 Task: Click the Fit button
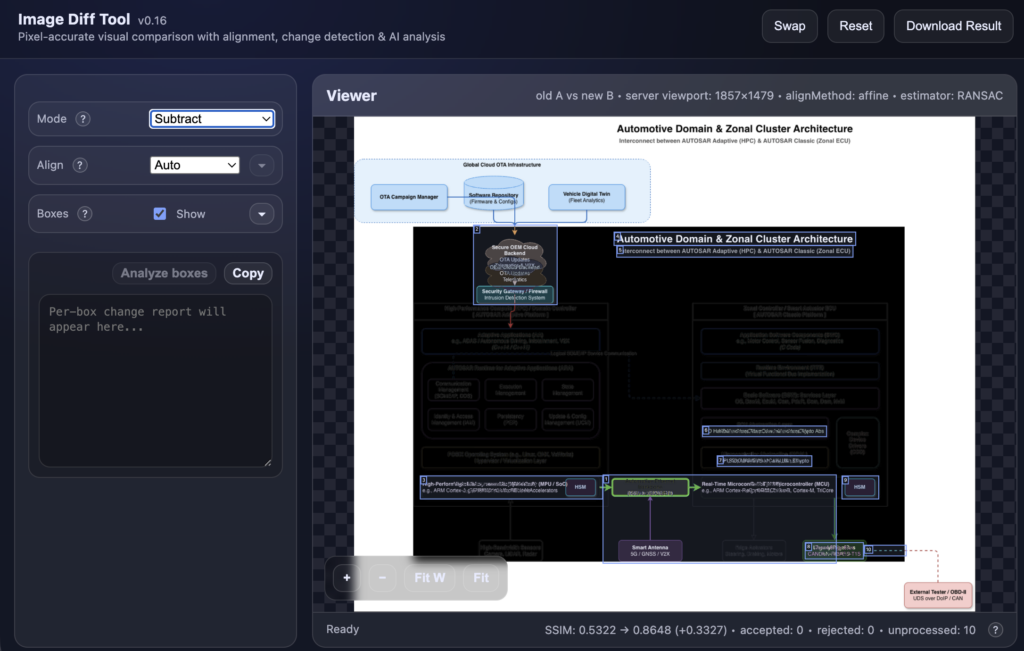click(481, 578)
